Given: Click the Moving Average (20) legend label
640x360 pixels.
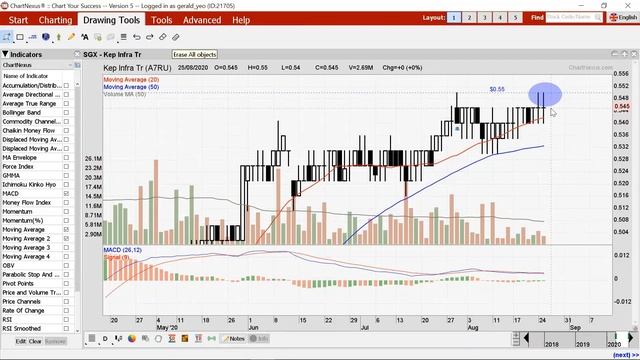Looking at the screenshot, I should (x=131, y=80).
